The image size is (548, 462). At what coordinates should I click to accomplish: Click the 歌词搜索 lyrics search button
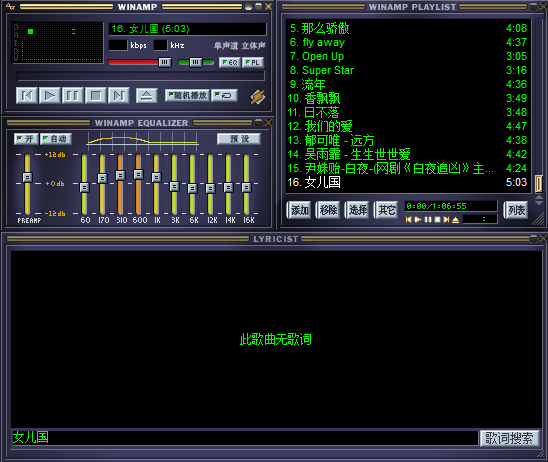click(509, 438)
